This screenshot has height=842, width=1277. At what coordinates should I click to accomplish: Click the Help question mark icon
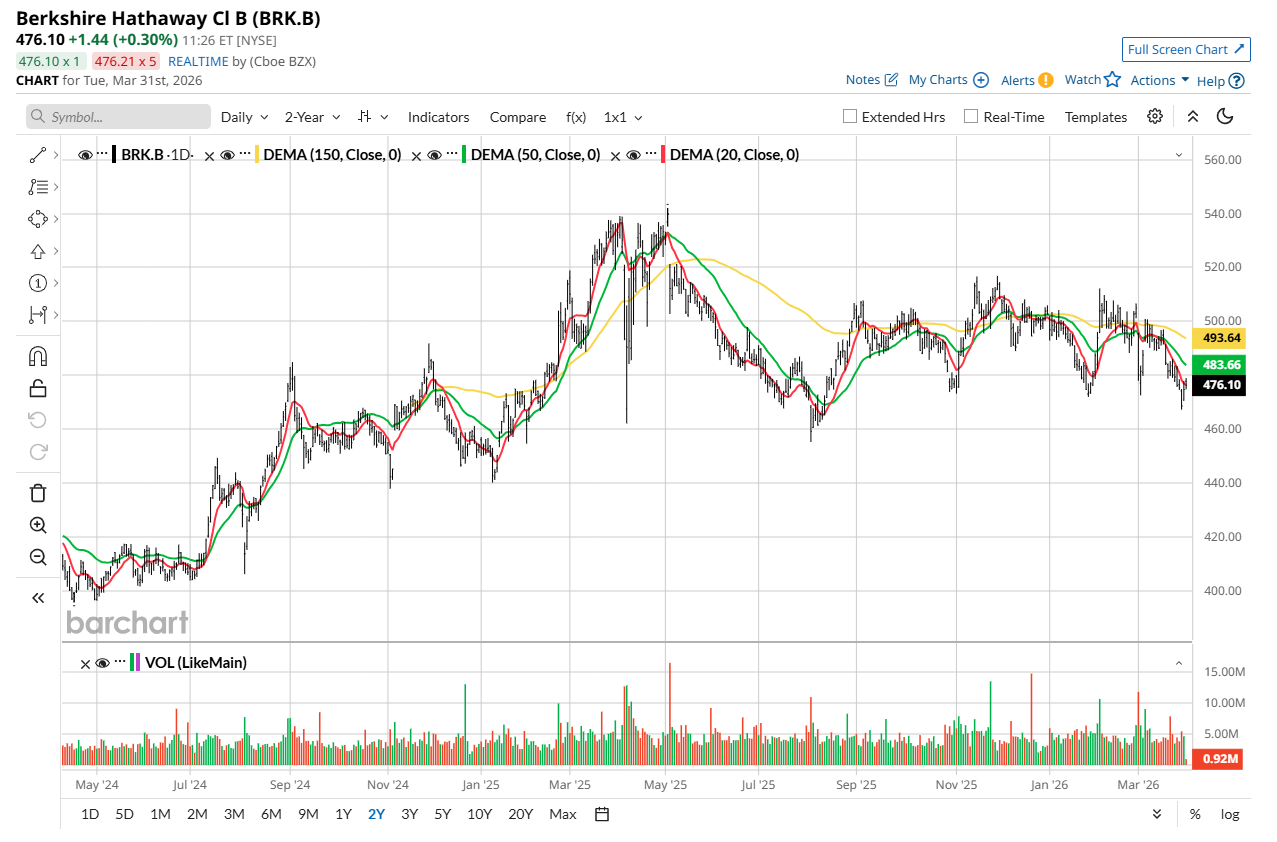point(1237,81)
